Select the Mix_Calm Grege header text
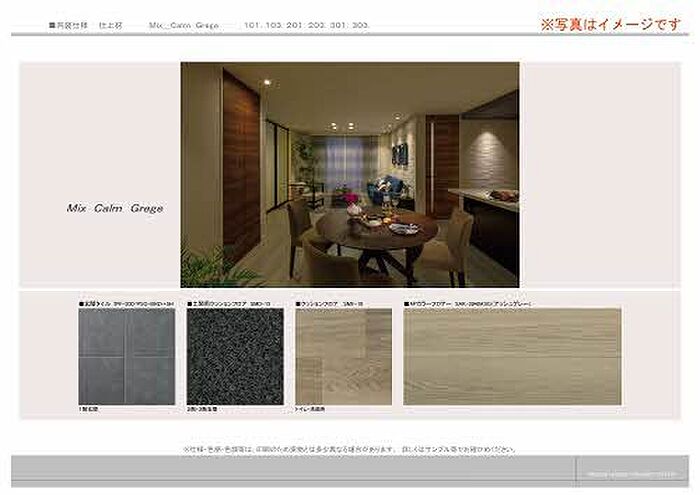This screenshot has height=495, width=700. coord(187,24)
